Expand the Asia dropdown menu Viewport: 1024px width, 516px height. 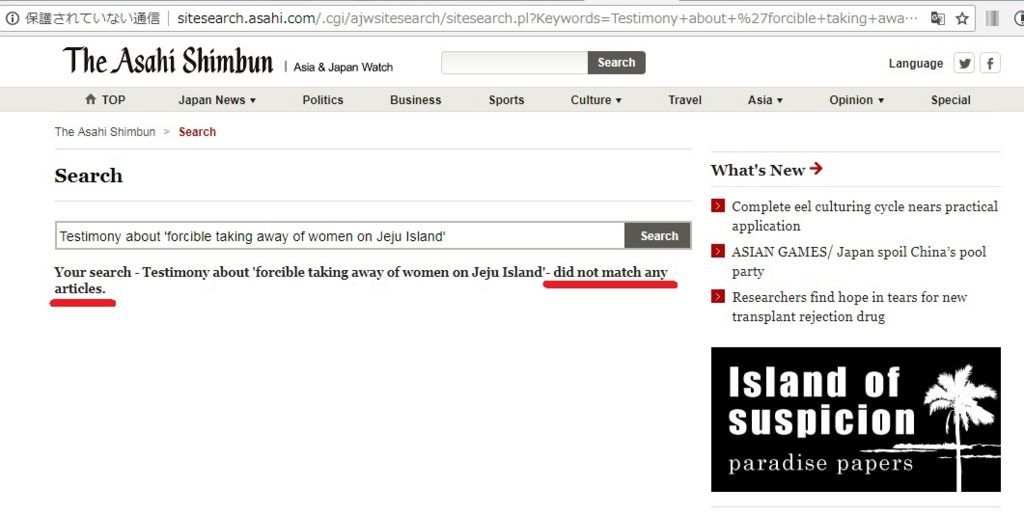coord(765,100)
